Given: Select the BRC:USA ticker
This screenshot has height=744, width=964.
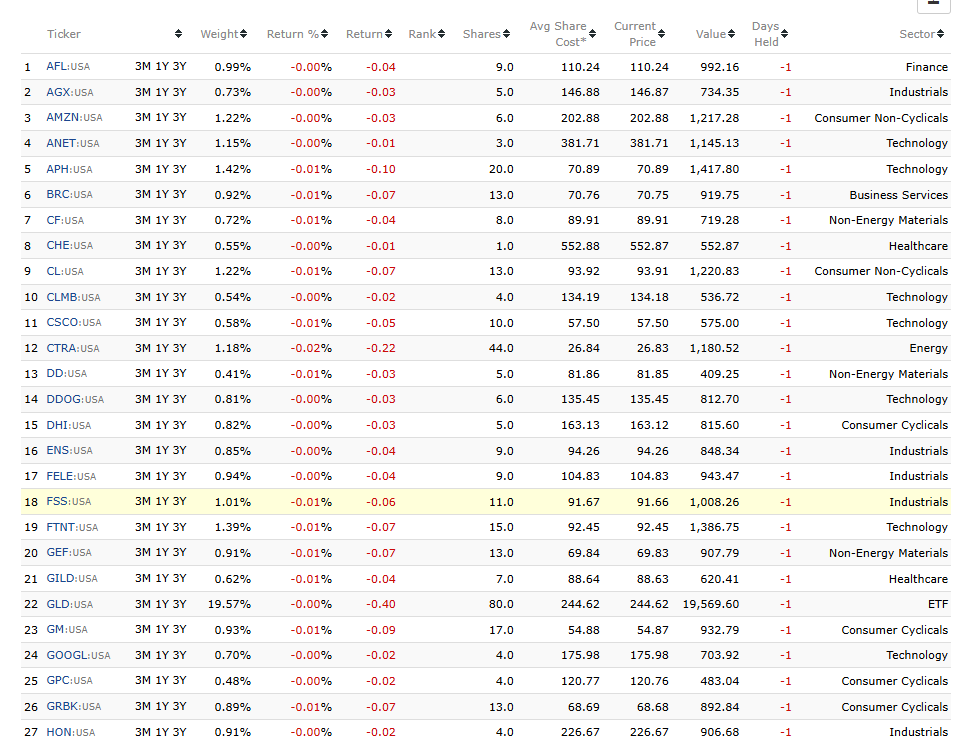Looking at the screenshot, I should point(69,194).
